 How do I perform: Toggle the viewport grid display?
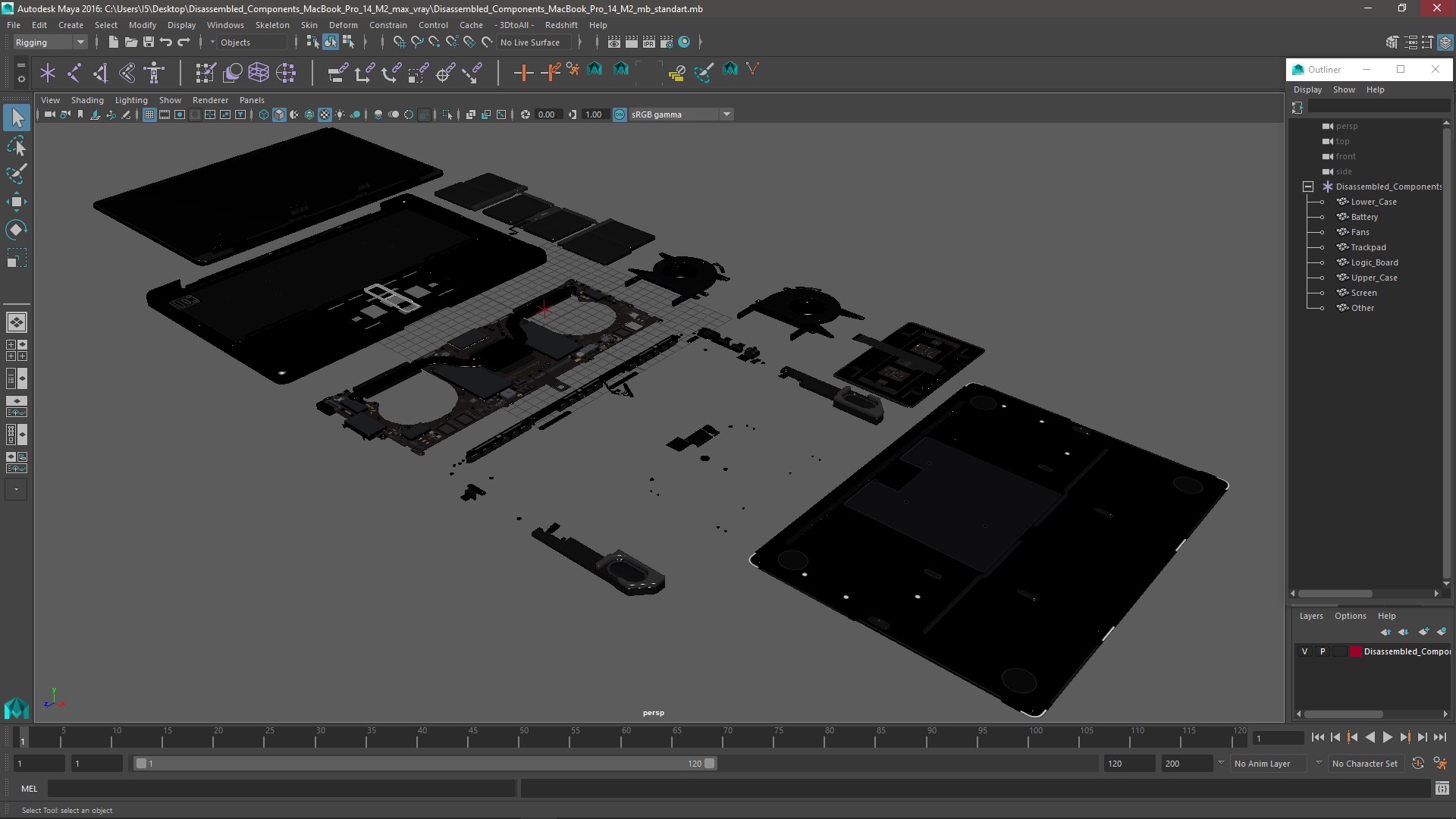click(149, 115)
